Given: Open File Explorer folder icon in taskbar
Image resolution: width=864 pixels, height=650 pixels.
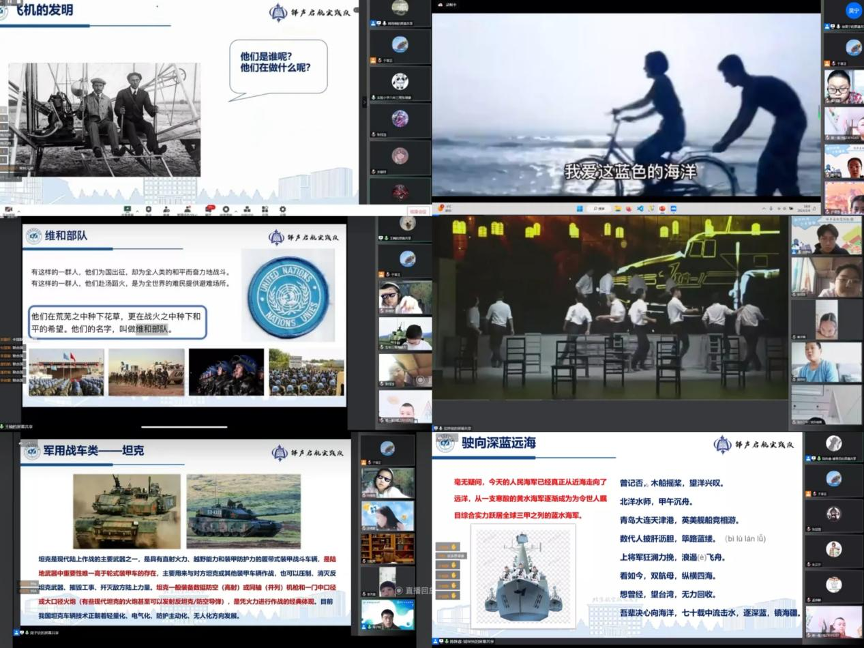Looking at the screenshot, I should point(617,209).
